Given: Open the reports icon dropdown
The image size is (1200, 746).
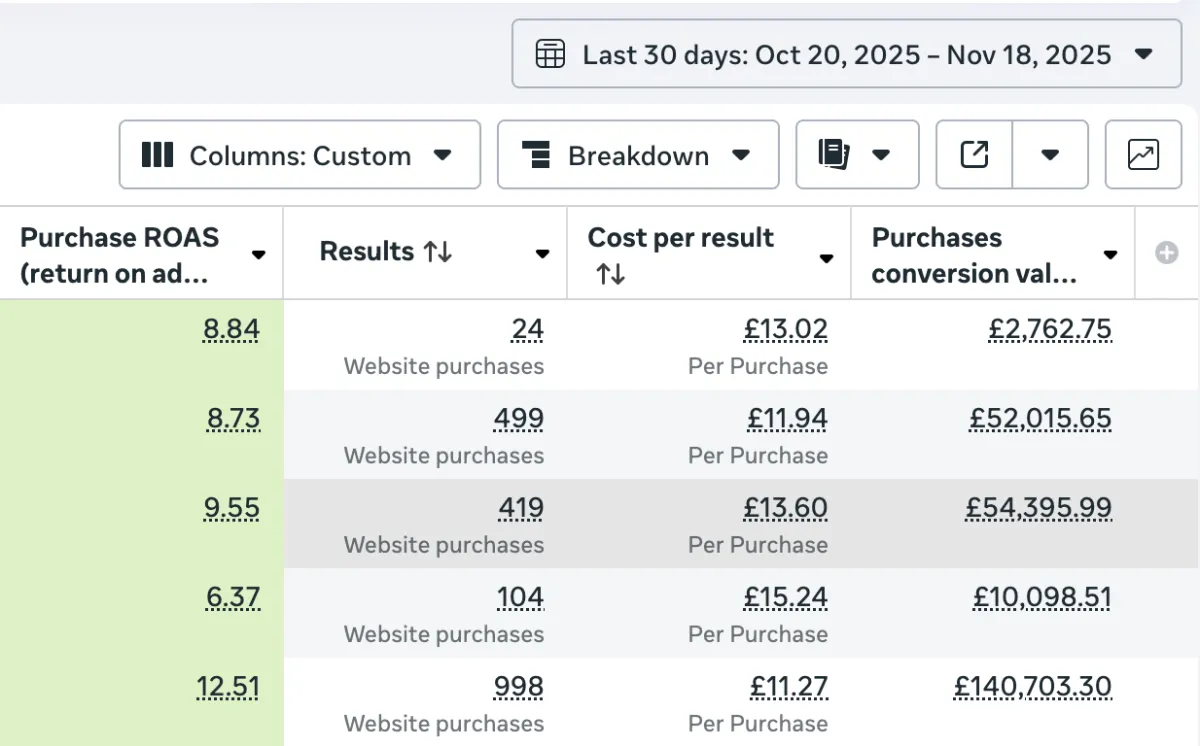Looking at the screenshot, I should click(x=856, y=155).
